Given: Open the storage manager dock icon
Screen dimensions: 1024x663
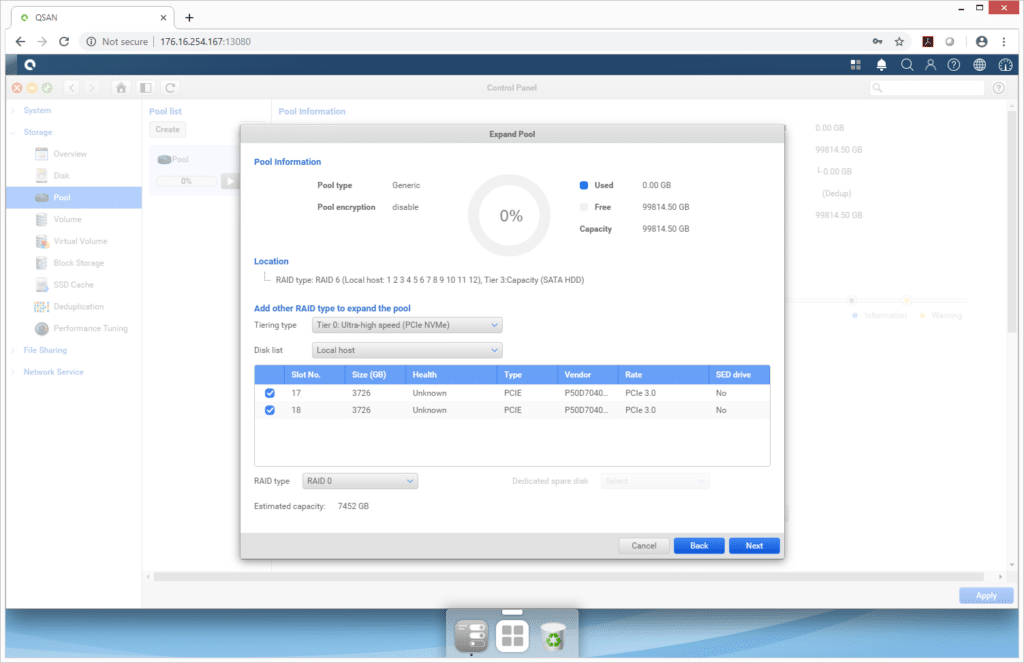Looking at the screenshot, I should (x=471, y=636).
